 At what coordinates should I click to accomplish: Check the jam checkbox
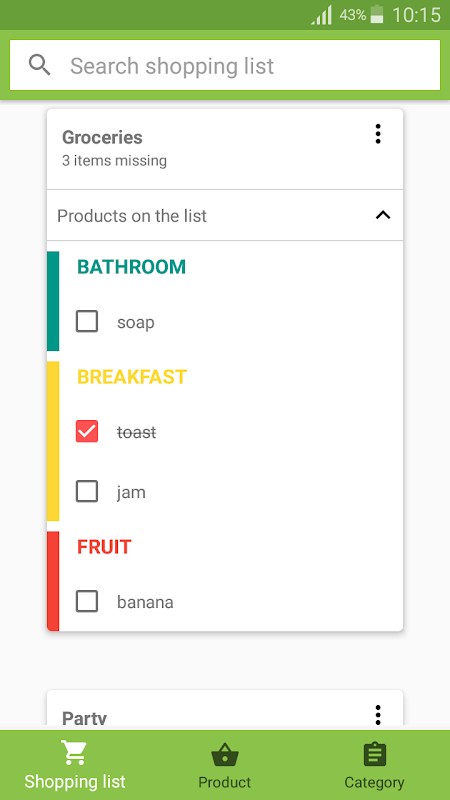(x=87, y=492)
